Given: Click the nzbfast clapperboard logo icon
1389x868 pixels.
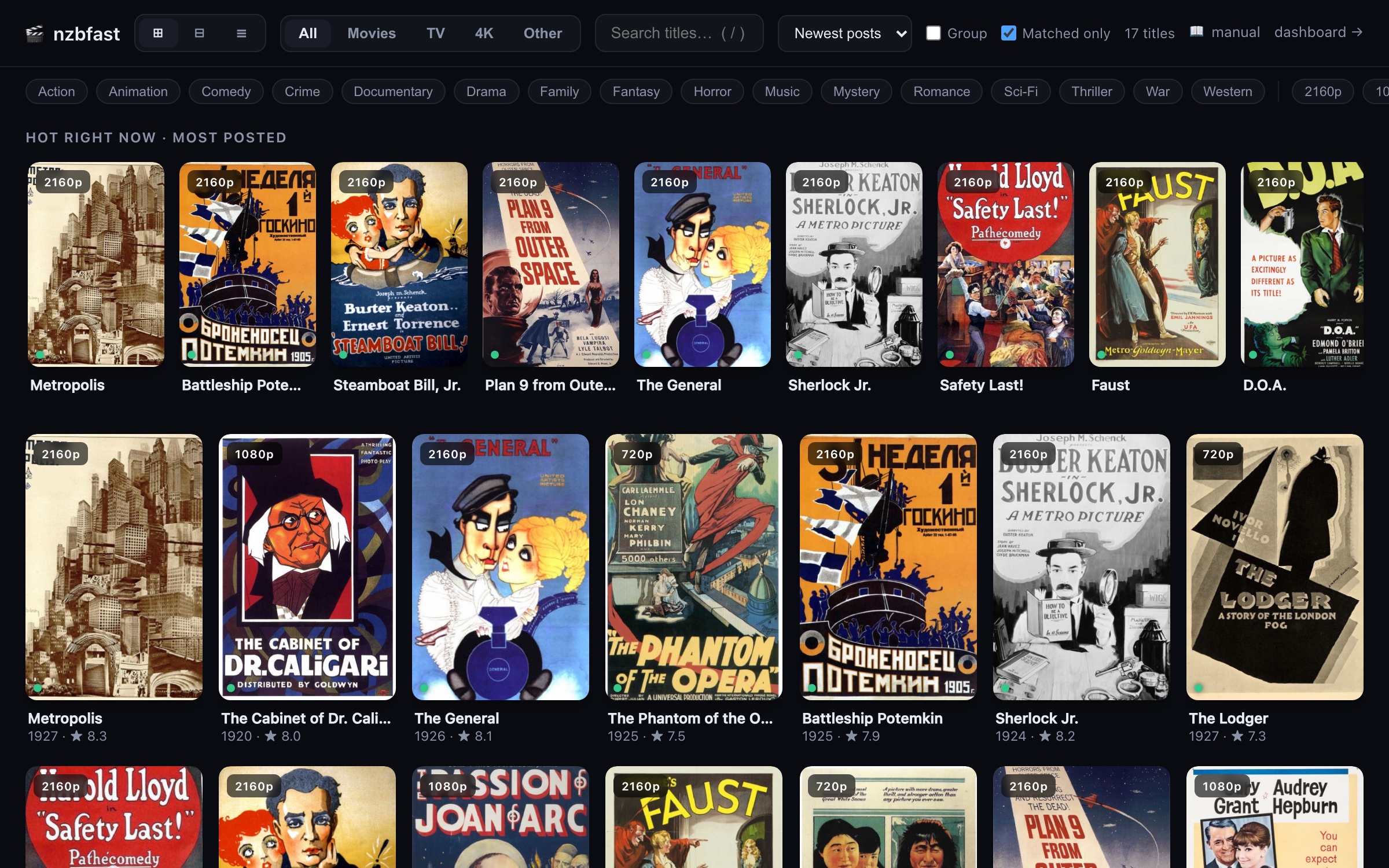Looking at the screenshot, I should (35, 34).
